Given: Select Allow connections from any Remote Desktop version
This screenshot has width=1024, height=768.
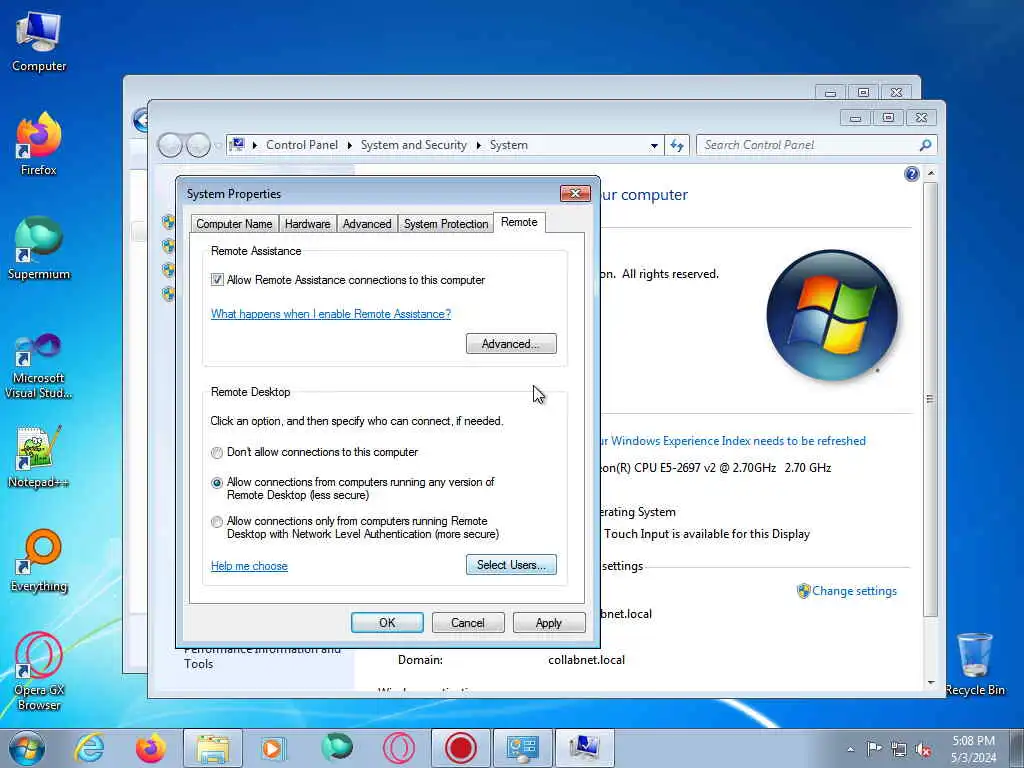Looking at the screenshot, I should pyautogui.click(x=217, y=483).
